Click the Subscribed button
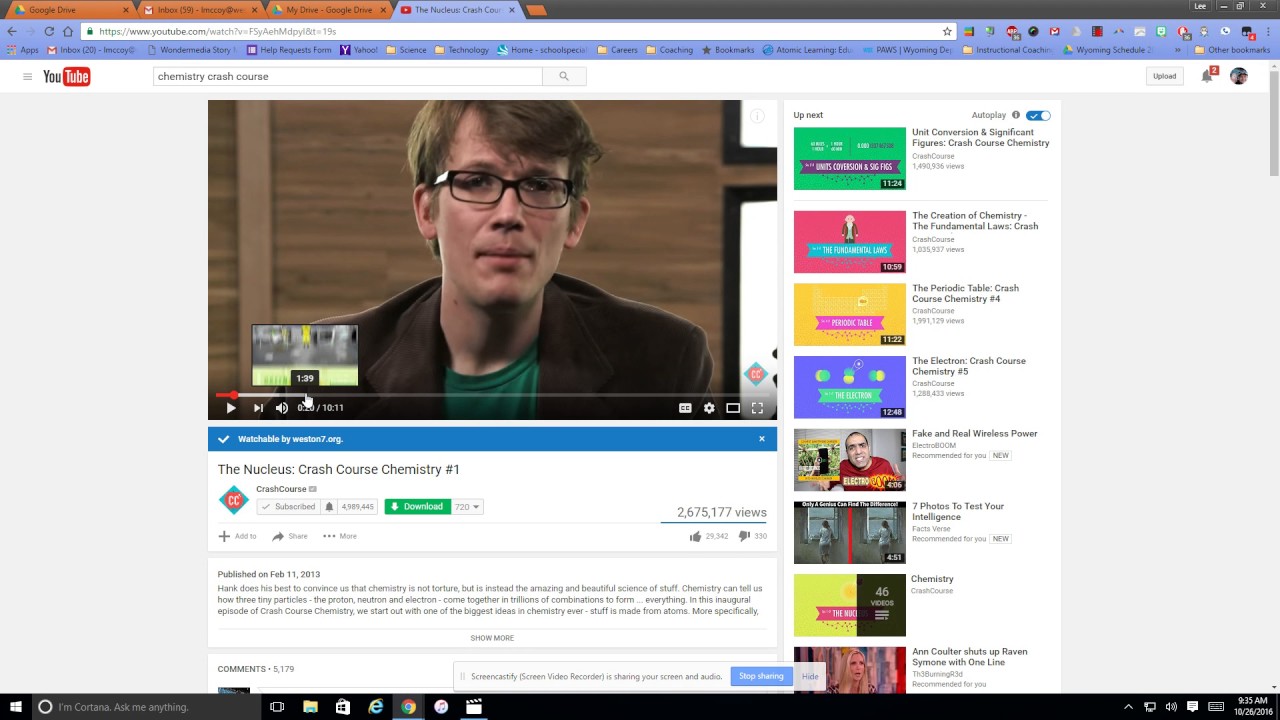 (x=288, y=507)
